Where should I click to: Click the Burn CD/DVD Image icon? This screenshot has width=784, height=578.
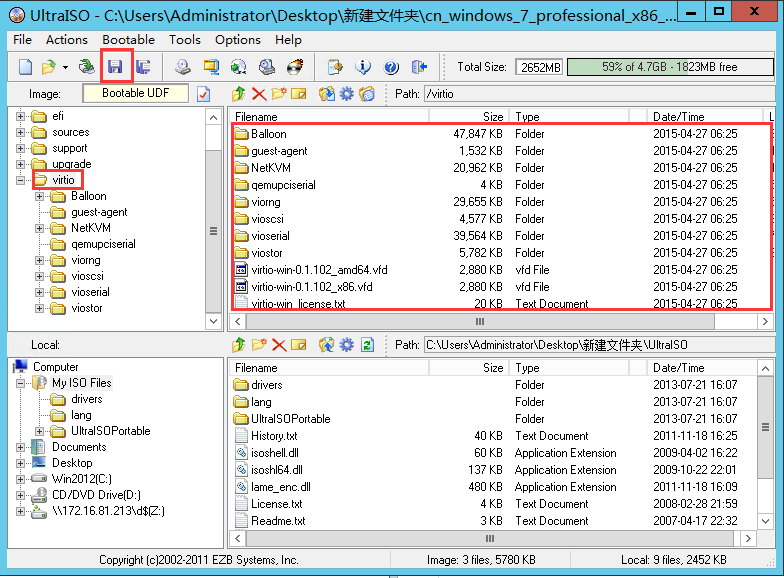click(295, 66)
